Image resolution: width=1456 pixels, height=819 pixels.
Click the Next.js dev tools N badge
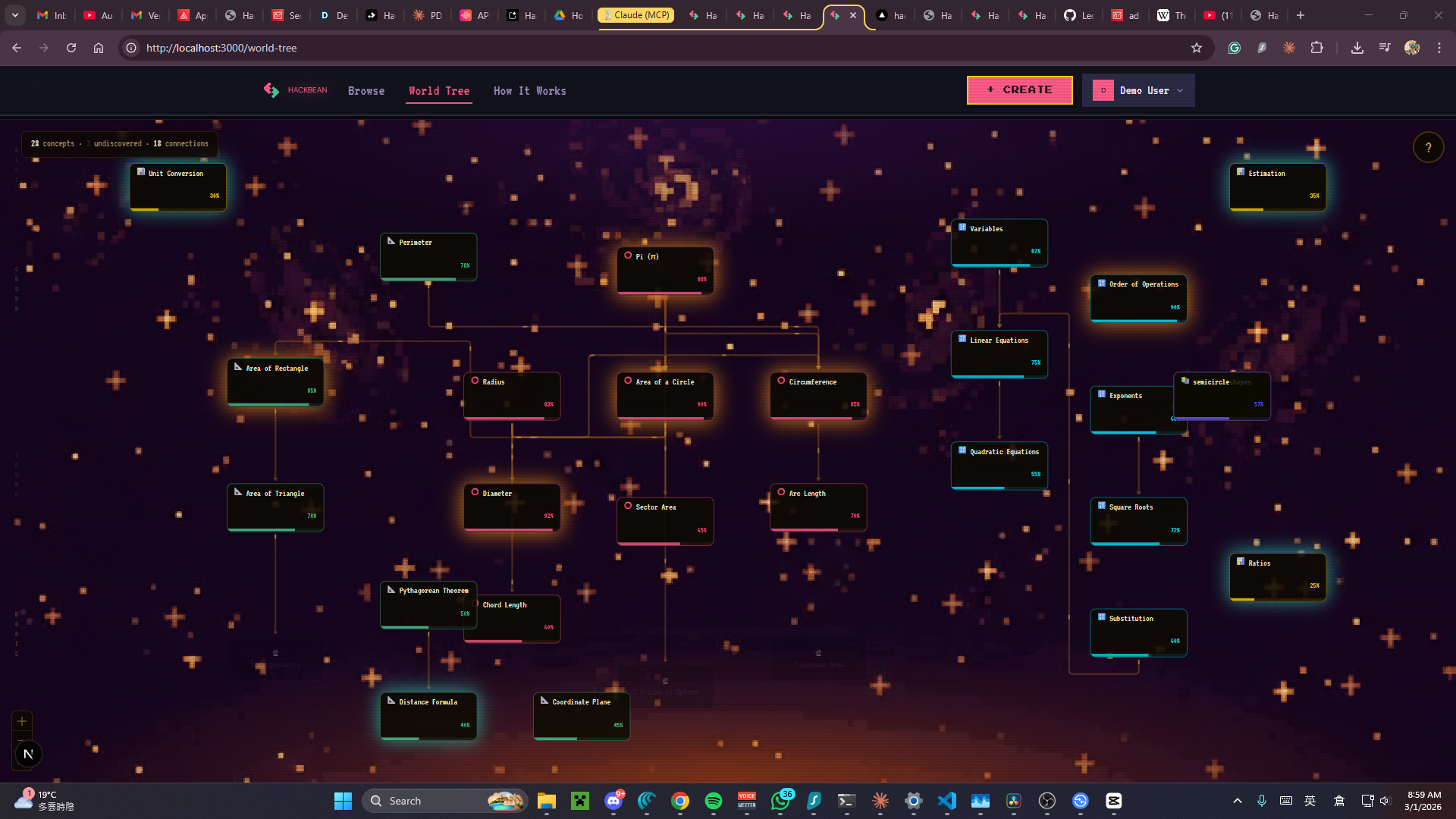pos(28,754)
